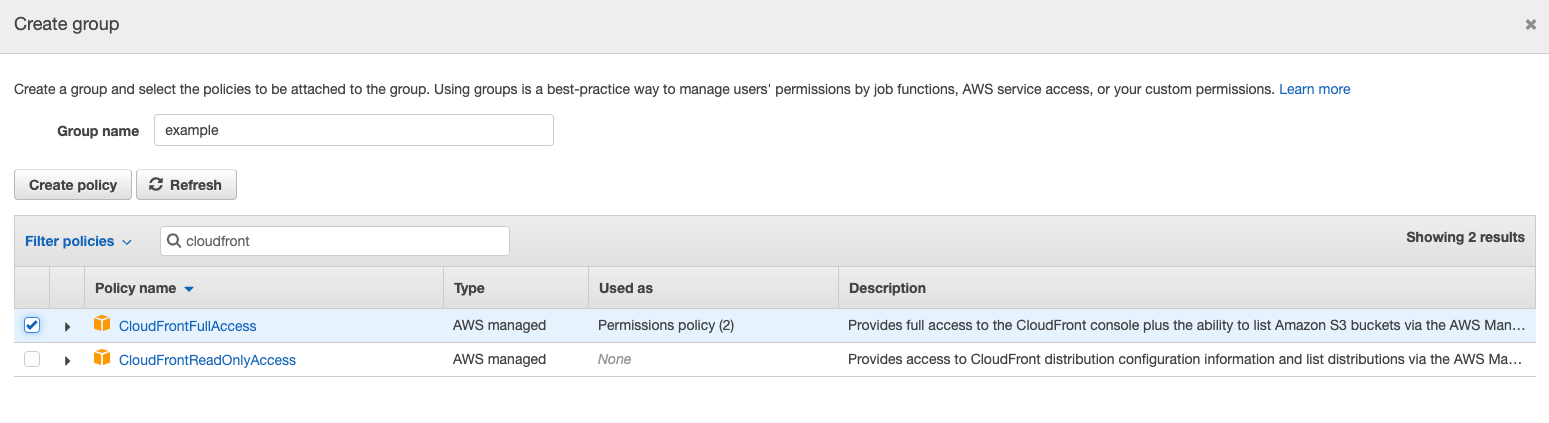Image resolution: width=1549 pixels, height=423 pixels.
Task: Click the Policy name sort arrow
Action: tap(189, 289)
